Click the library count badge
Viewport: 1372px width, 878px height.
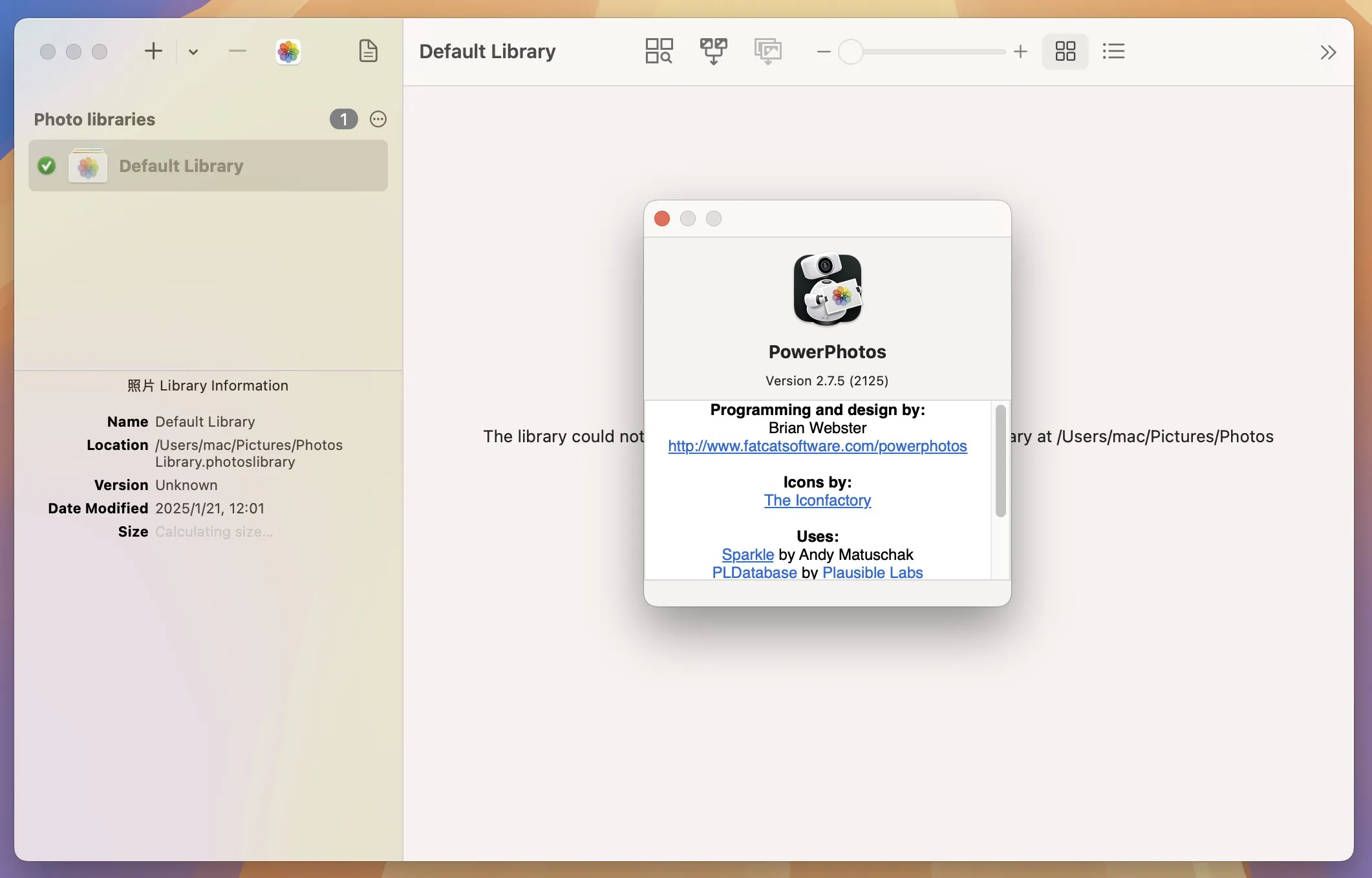(x=343, y=119)
